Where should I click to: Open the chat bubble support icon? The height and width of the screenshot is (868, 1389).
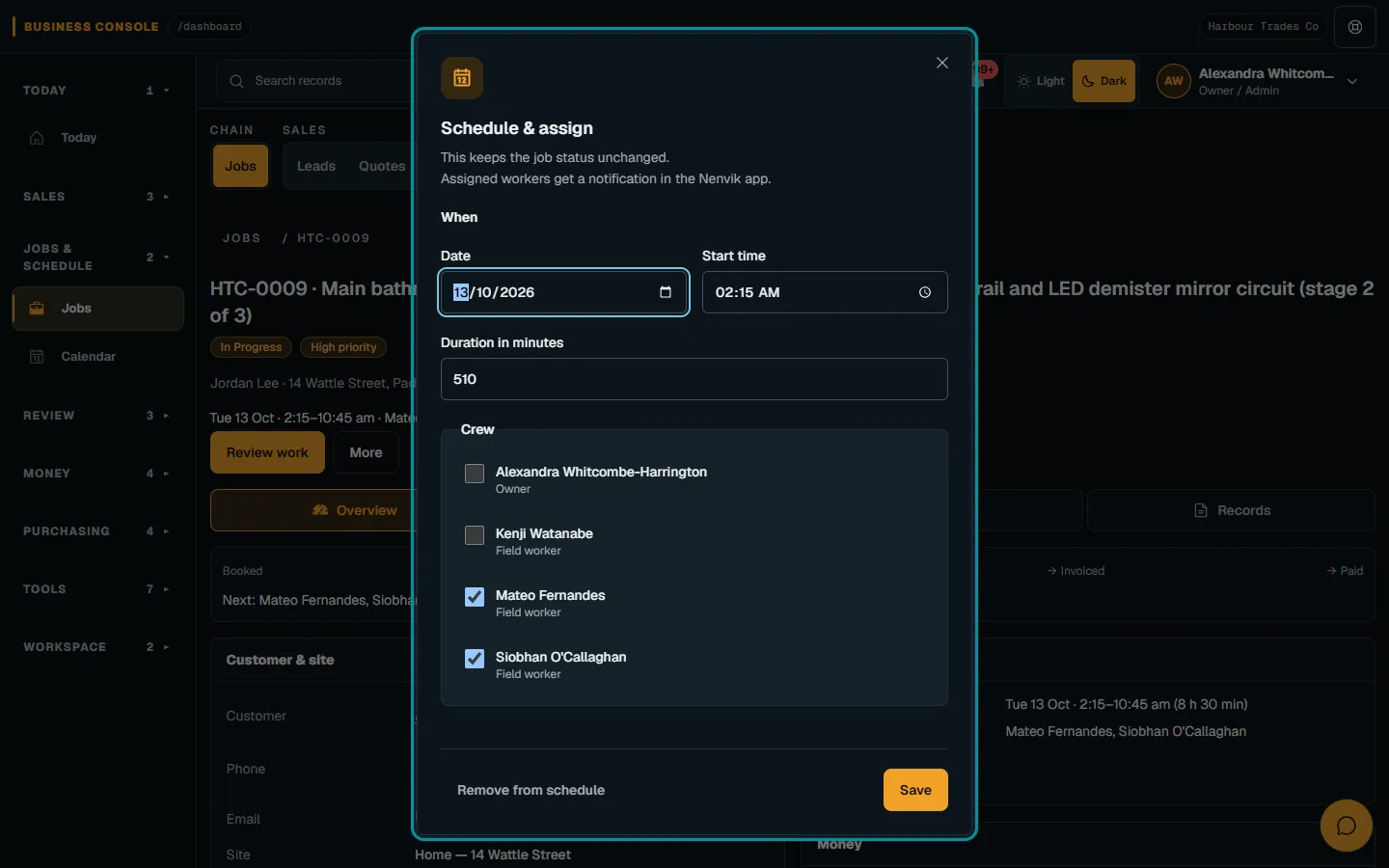pos(1346,826)
